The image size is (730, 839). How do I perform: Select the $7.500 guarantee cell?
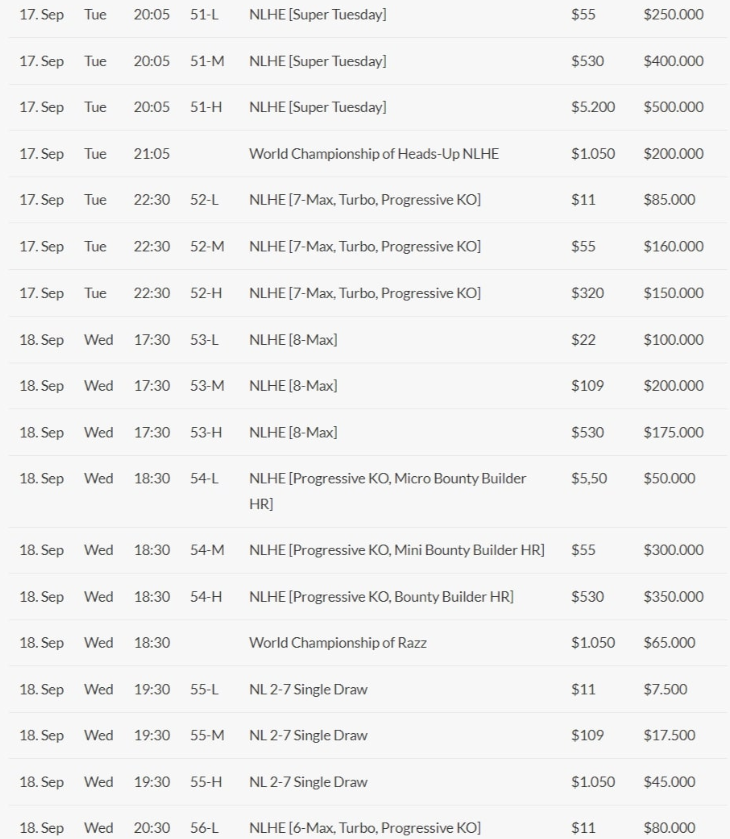[x=665, y=690]
